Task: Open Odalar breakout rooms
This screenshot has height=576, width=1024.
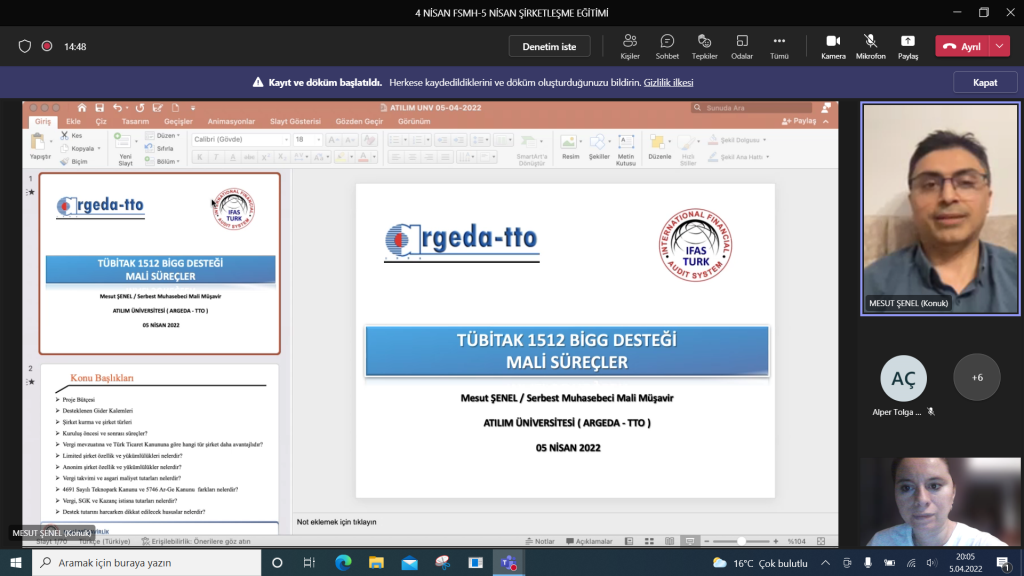Action: click(742, 46)
